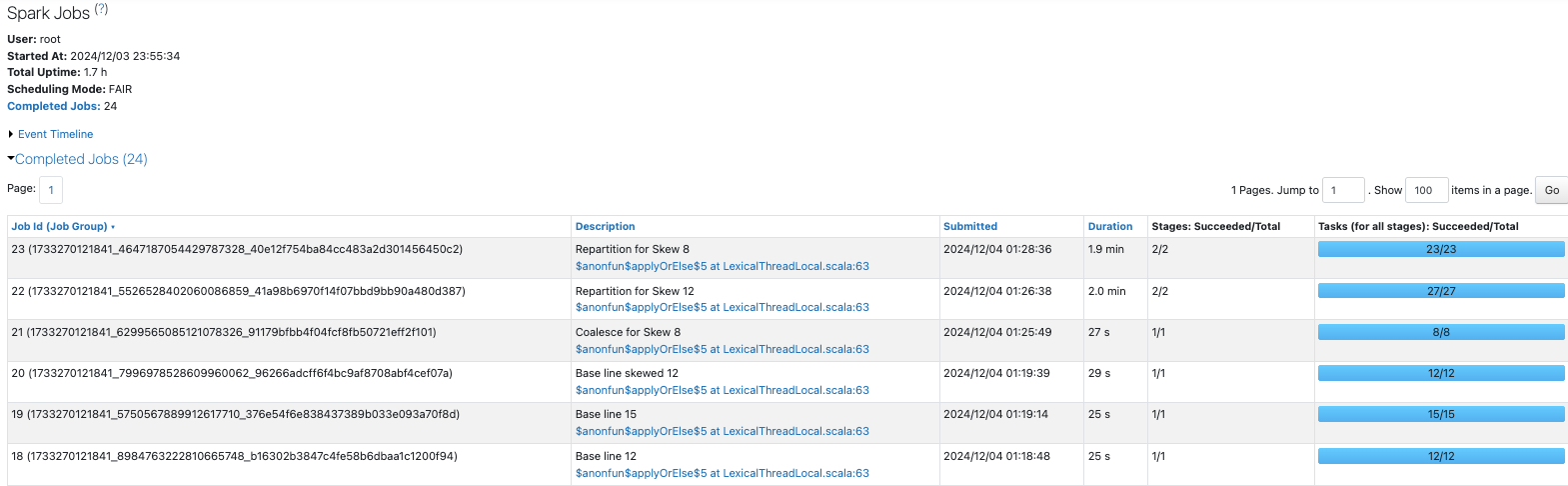The height and width of the screenshot is (486, 1568).
Task: Click description text 'Repartition for Skew 8'
Action: (x=633, y=249)
